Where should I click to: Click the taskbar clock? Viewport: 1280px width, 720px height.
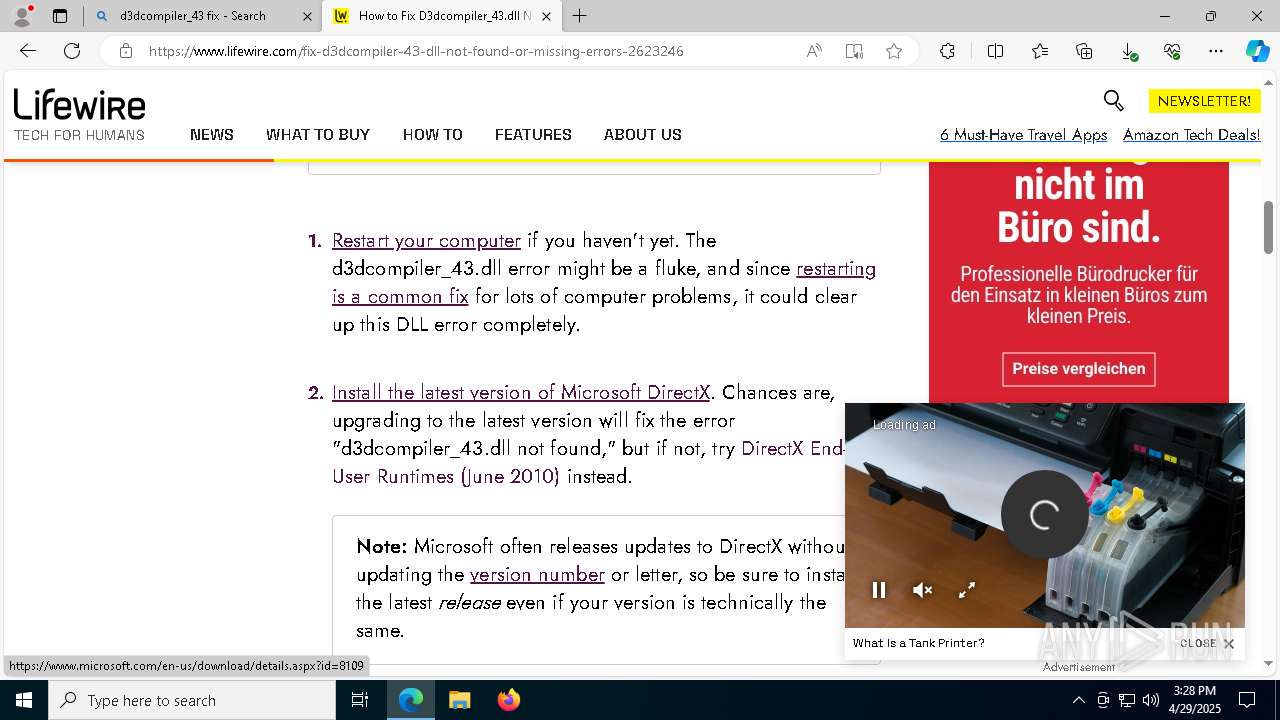point(1195,700)
